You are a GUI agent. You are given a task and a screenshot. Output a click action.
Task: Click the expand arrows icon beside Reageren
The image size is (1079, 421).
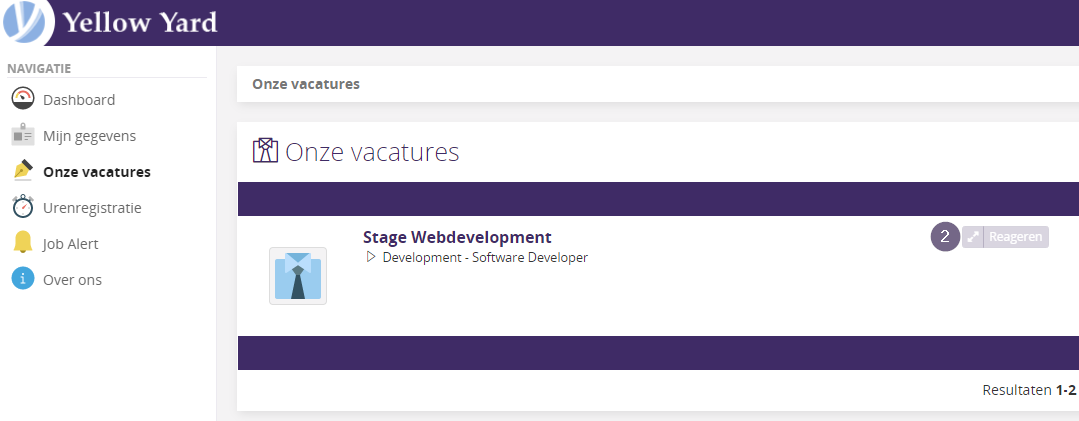[972, 237]
